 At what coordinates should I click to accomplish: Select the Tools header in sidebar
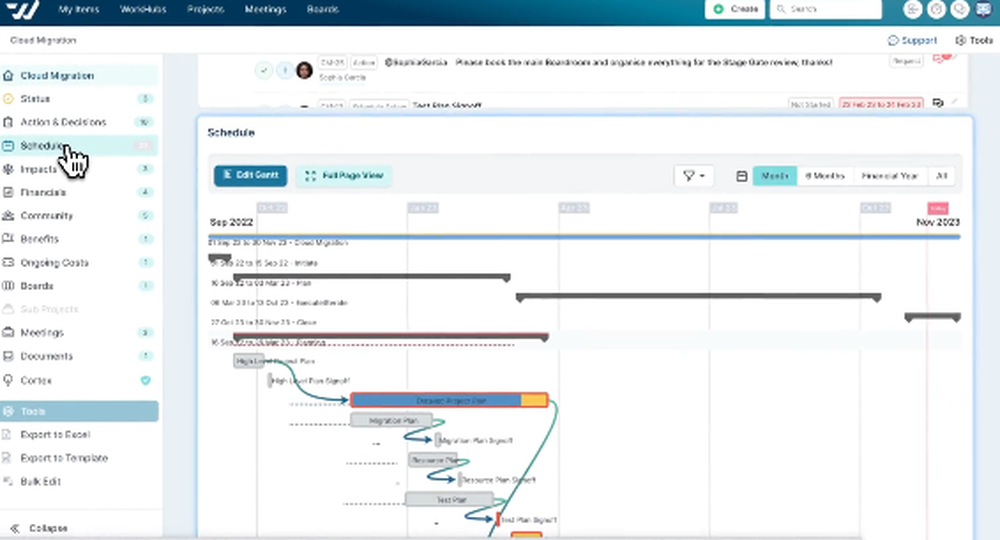79,411
